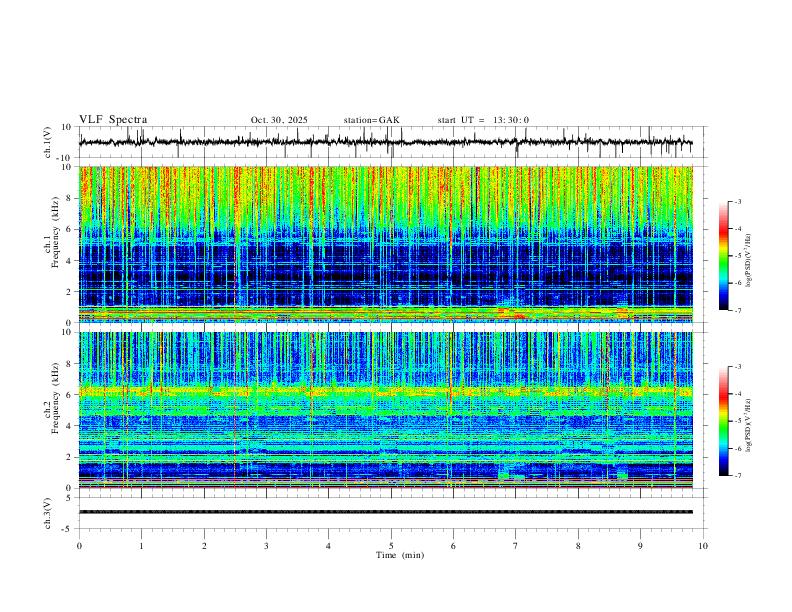Click the "5" tick on the time axis
The height and width of the screenshot is (612, 792).
click(391, 546)
